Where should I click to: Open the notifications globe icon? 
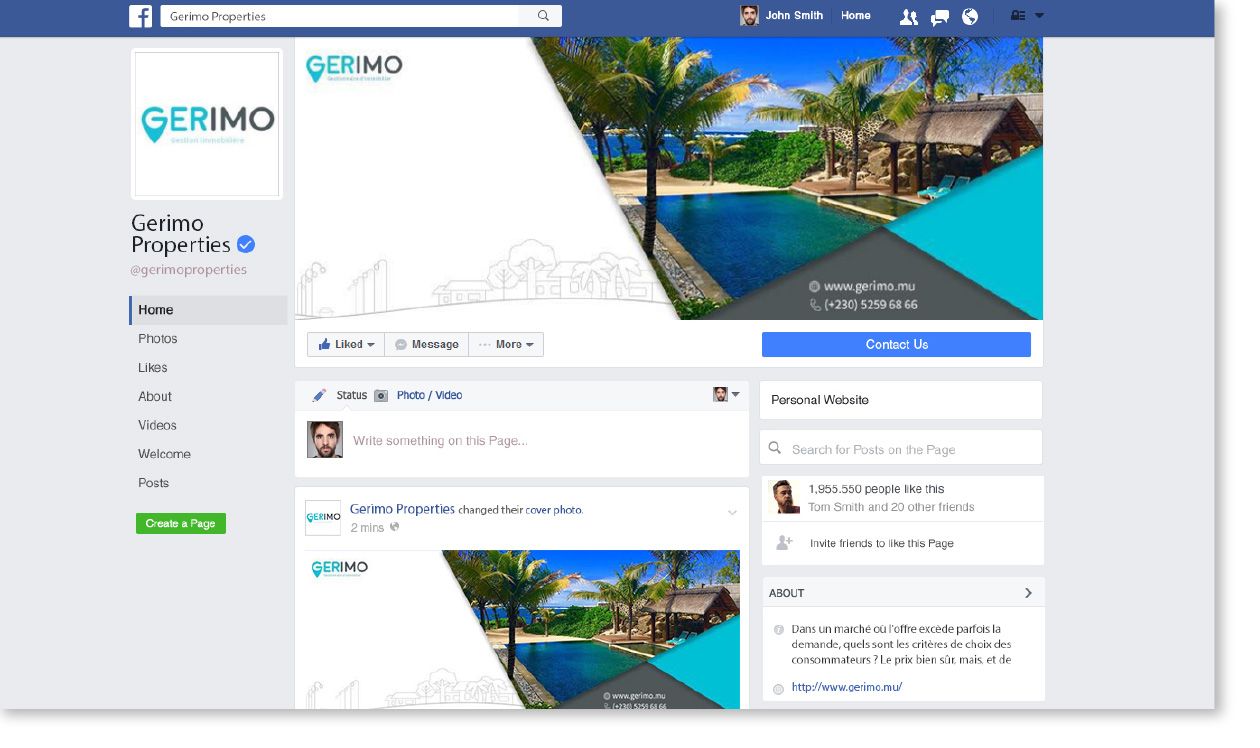[x=969, y=16]
